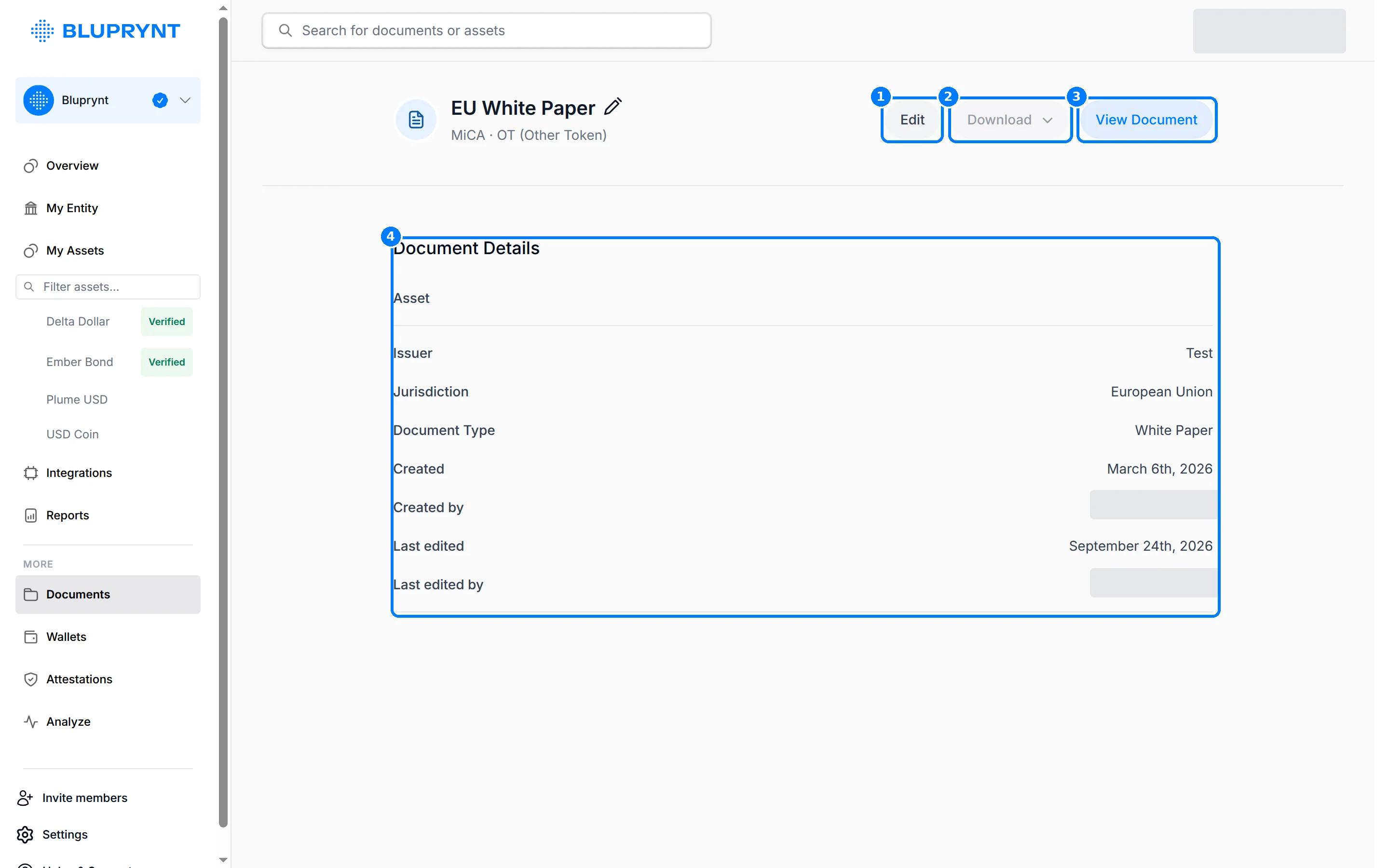The image size is (1389, 868).
Task: Click the sidebar scrollbar up arrow
Action: click(x=223, y=8)
